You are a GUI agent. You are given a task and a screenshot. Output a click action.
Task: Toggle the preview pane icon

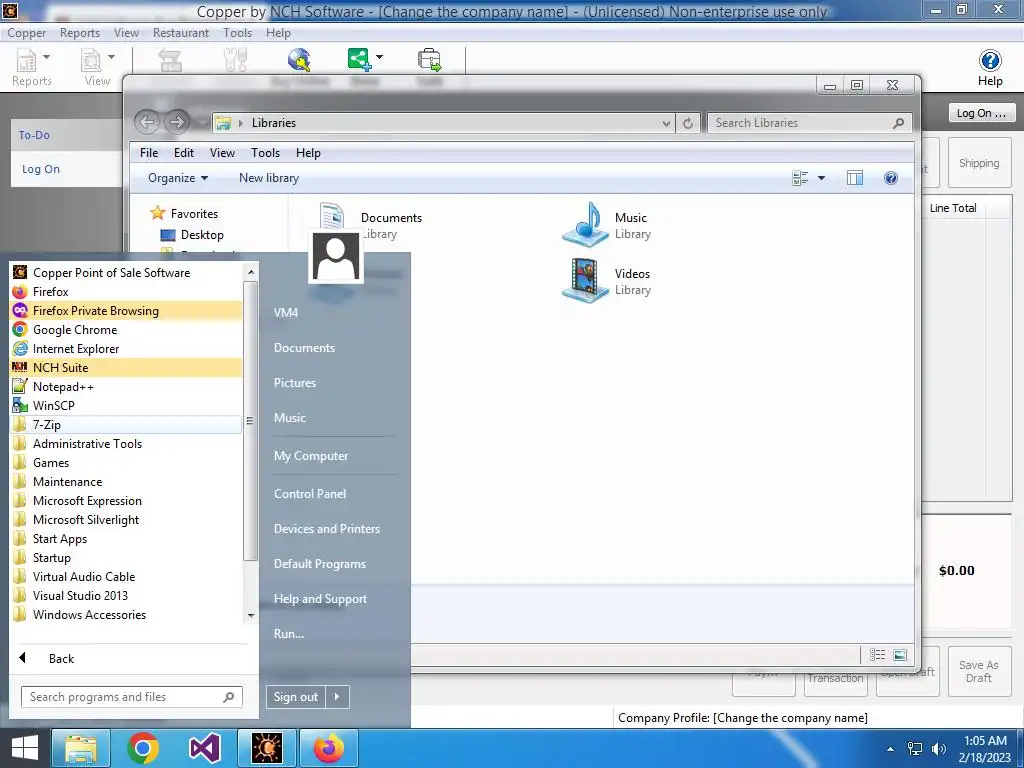(855, 178)
